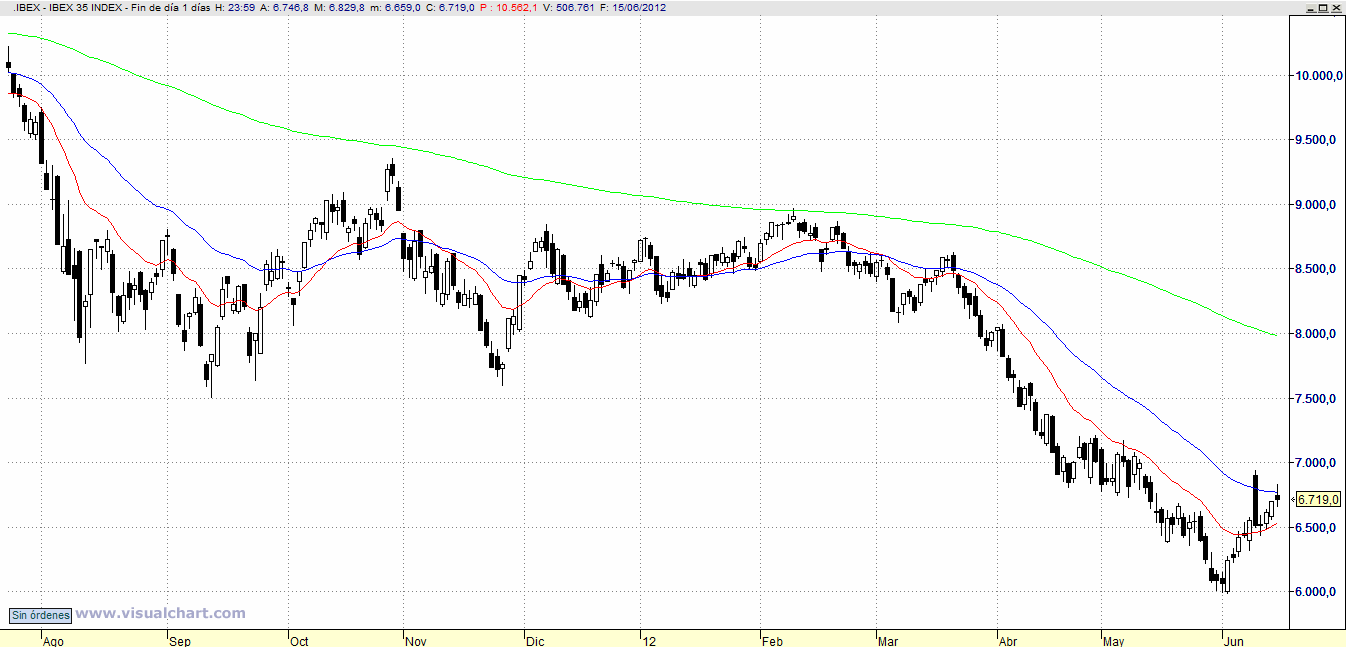Click the 7.500,0 price axis label

click(1318, 399)
